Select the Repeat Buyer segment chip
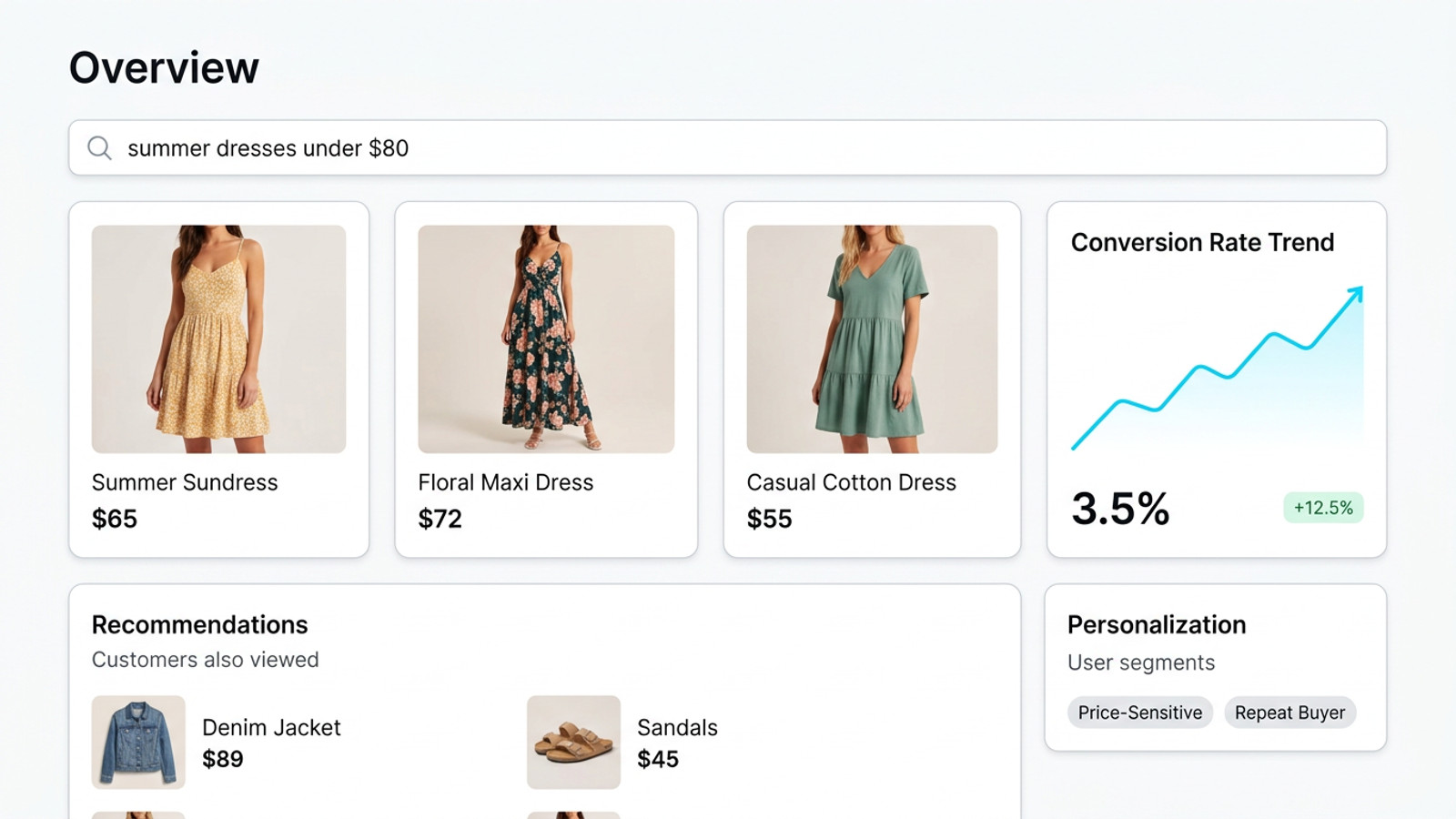The image size is (1456, 819). [1289, 713]
